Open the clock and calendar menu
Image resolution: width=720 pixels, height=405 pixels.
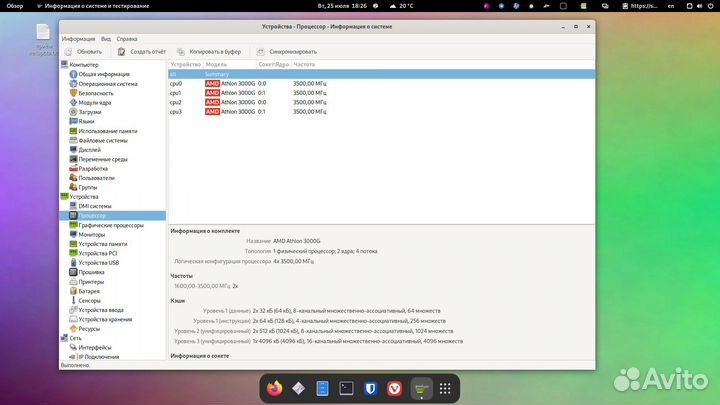pos(342,6)
